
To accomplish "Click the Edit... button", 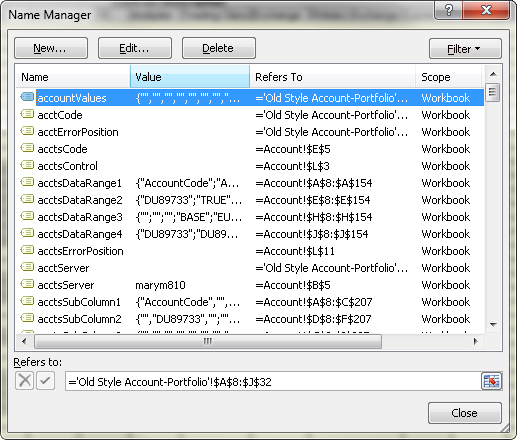I will 135,48.
